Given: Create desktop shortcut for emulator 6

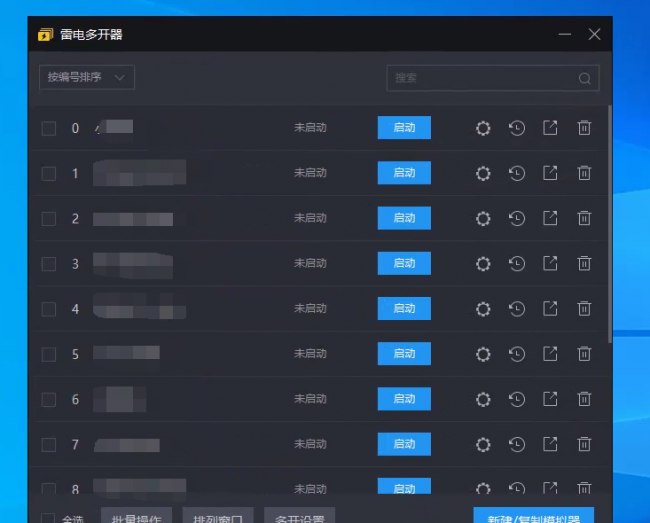Looking at the screenshot, I should (550, 399).
